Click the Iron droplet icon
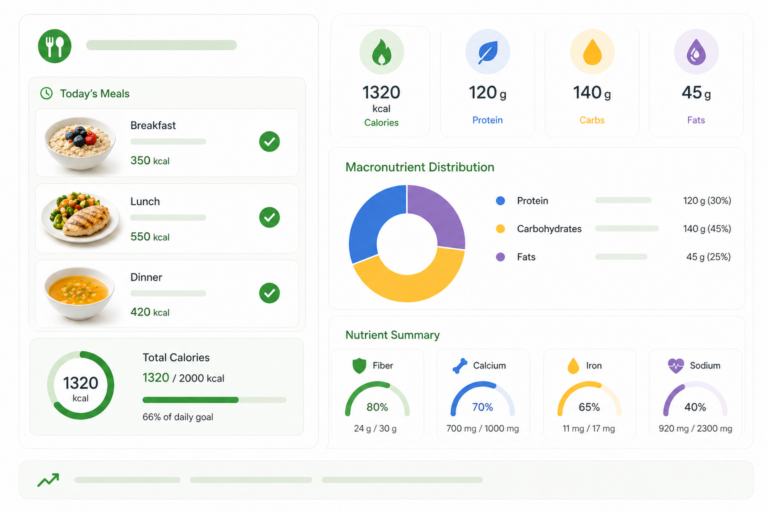The width and height of the screenshot is (768, 512). (x=573, y=366)
